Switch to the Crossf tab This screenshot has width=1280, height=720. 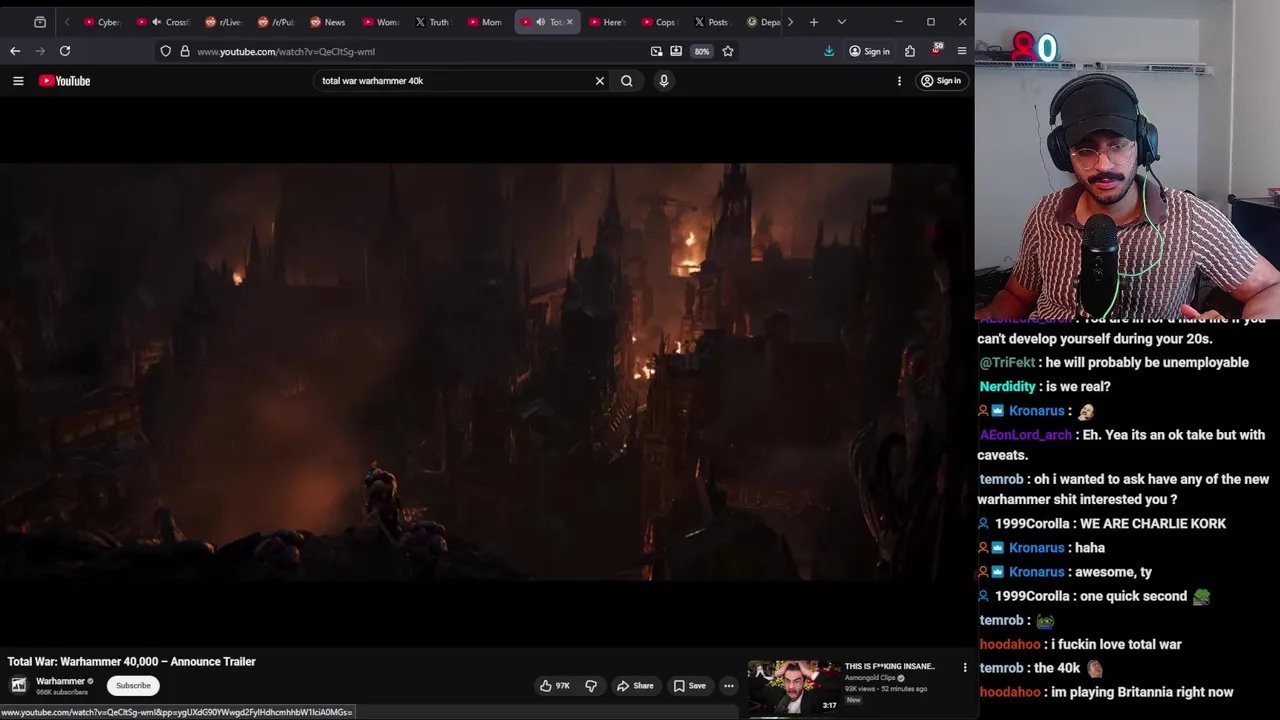[165, 22]
